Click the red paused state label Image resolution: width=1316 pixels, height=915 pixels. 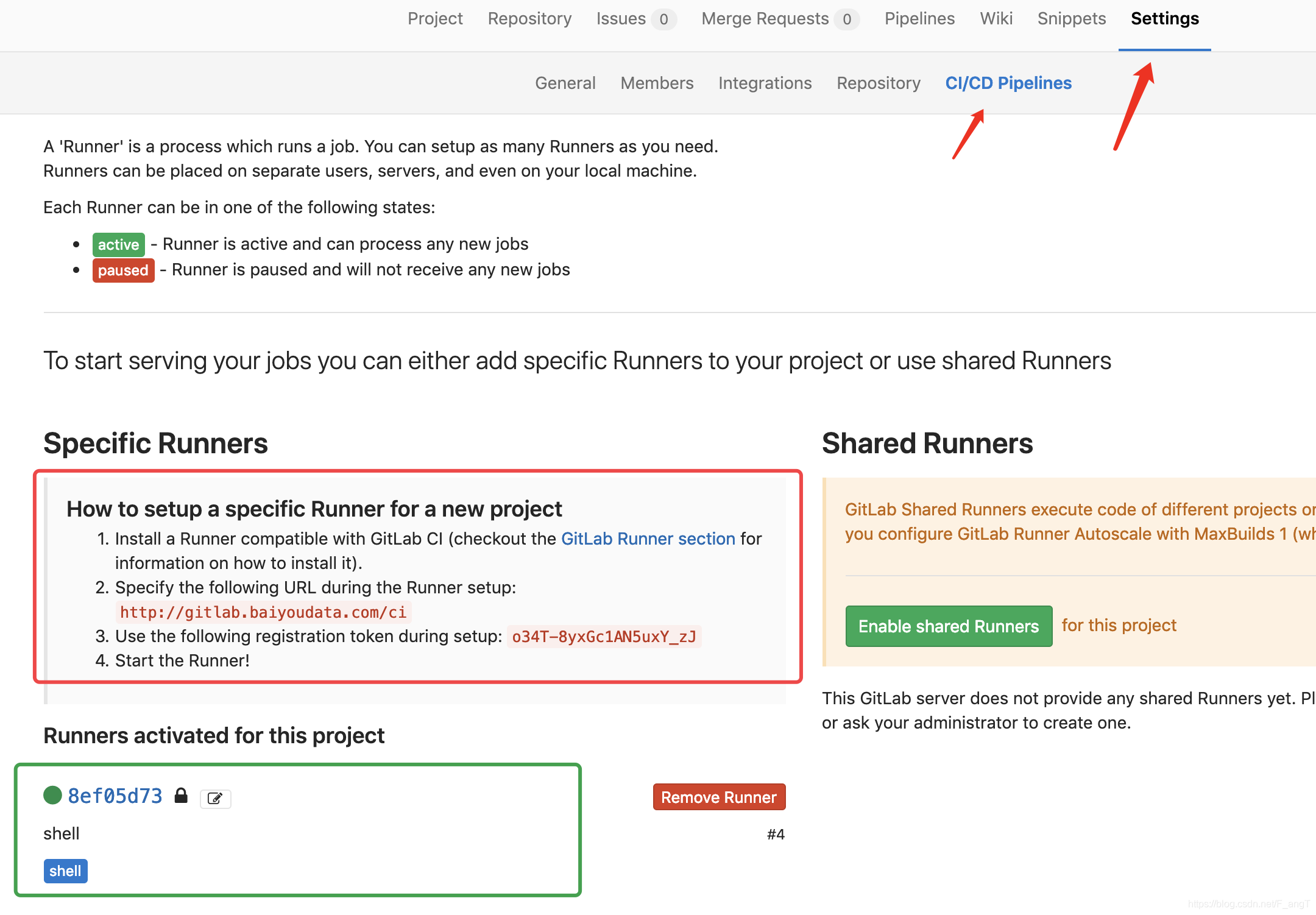click(x=123, y=270)
